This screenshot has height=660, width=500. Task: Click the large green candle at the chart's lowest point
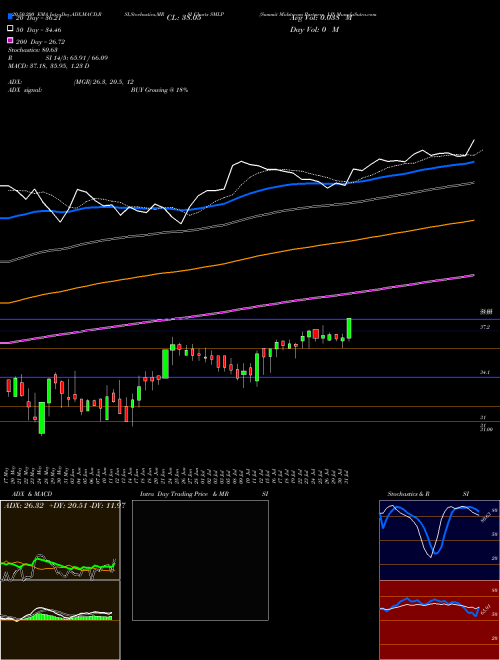click(42, 418)
